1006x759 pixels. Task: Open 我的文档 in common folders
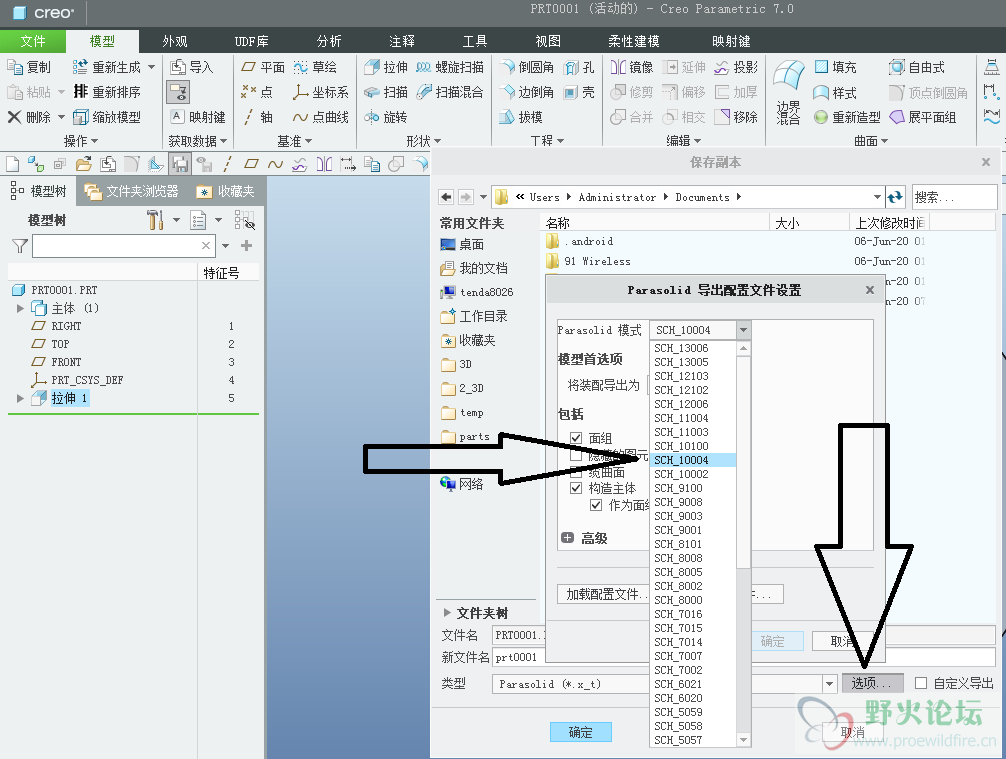coord(474,268)
